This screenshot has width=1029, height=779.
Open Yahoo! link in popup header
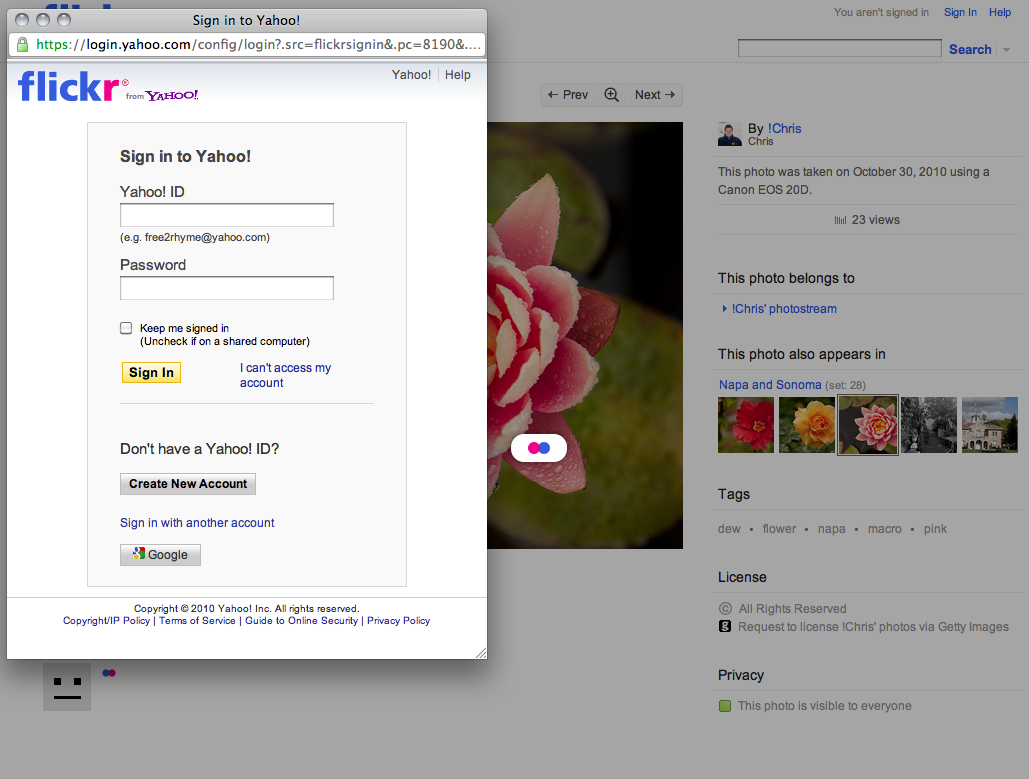pyautogui.click(x=411, y=75)
